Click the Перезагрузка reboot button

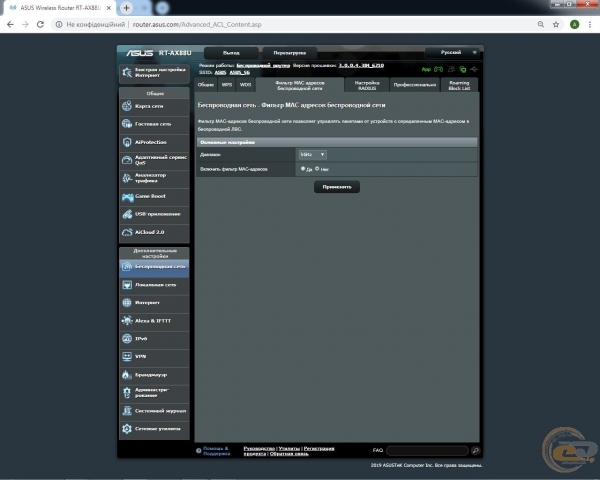click(290, 53)
